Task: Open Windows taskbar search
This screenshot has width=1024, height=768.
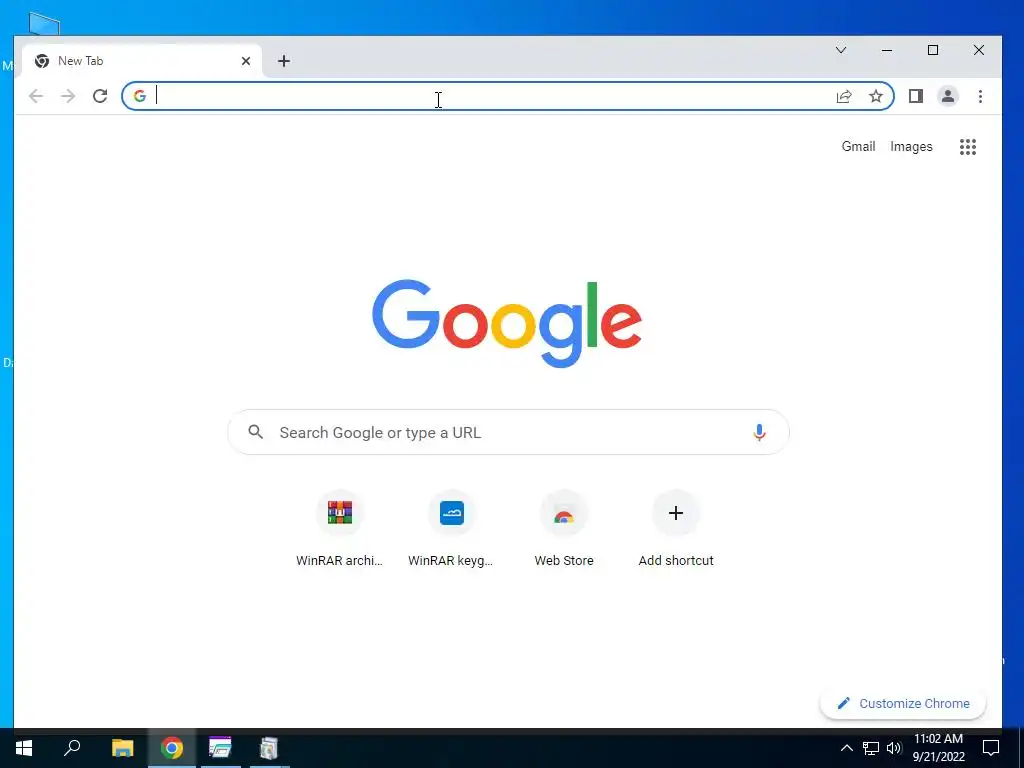Action: tap(72, 748)
